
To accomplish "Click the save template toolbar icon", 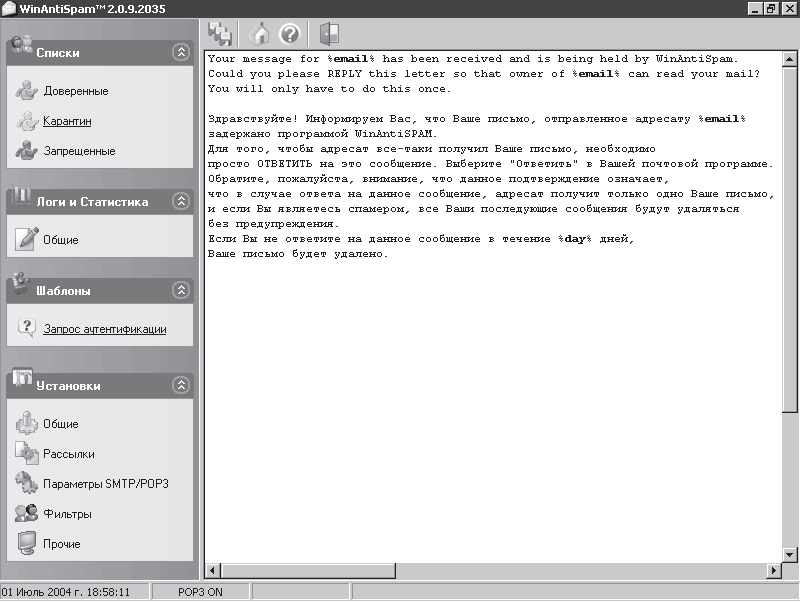I will point(220,34).
